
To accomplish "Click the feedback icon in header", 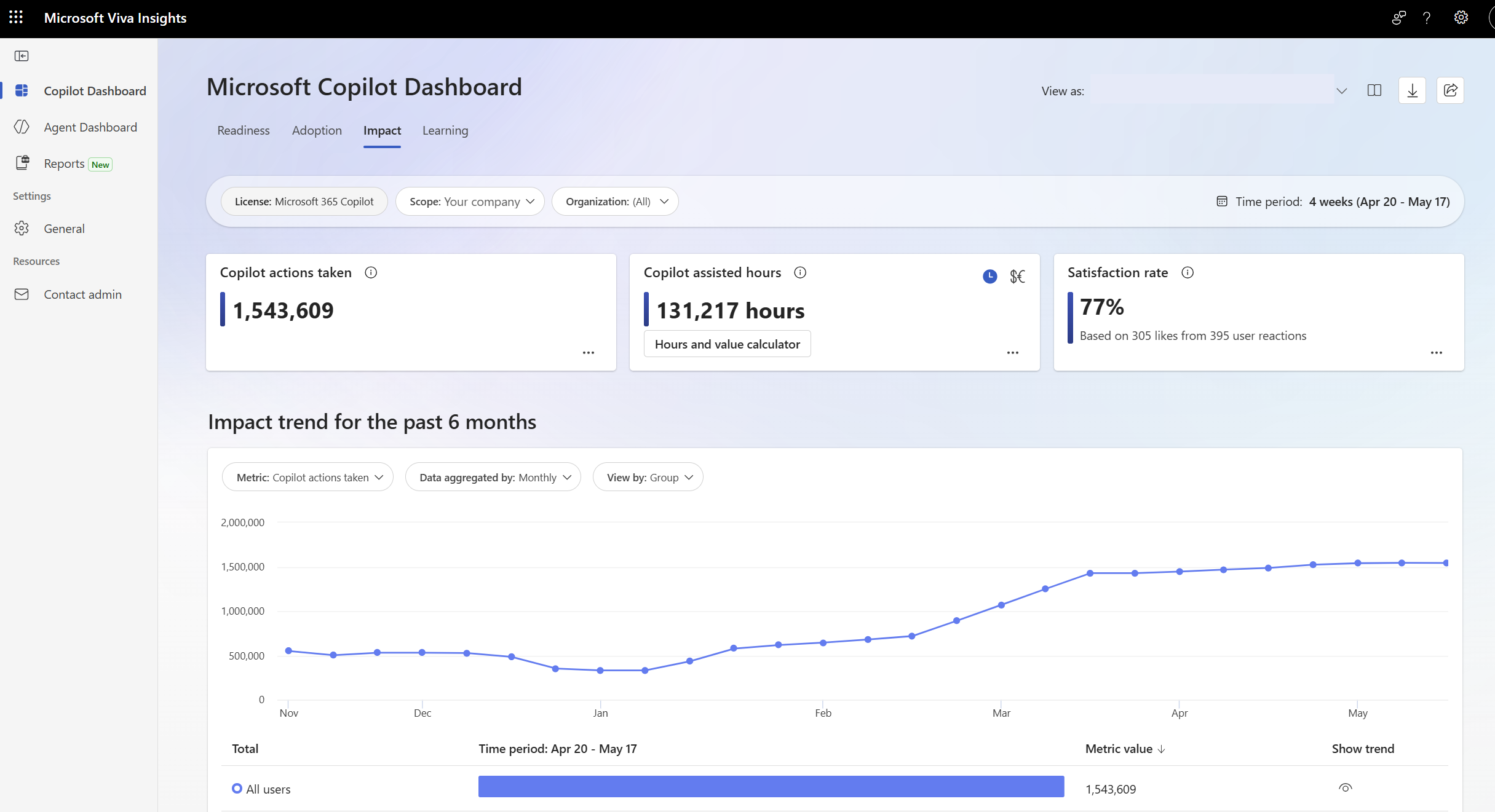I will point(1399,18).
